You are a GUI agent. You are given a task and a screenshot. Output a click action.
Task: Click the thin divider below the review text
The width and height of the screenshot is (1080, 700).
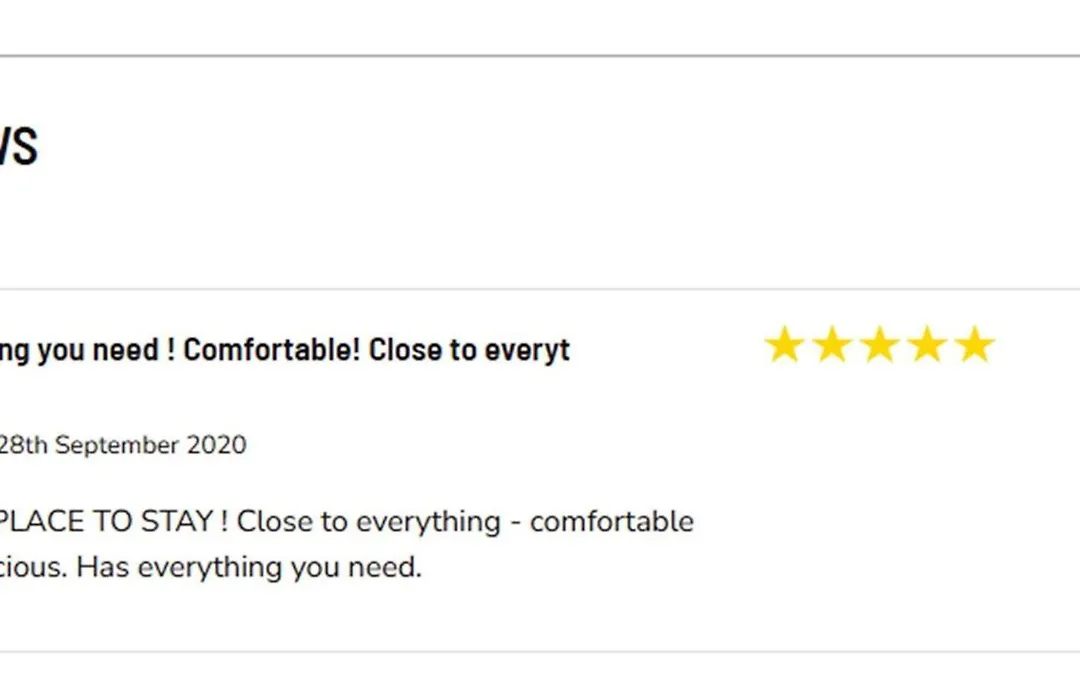coord(540,652)
